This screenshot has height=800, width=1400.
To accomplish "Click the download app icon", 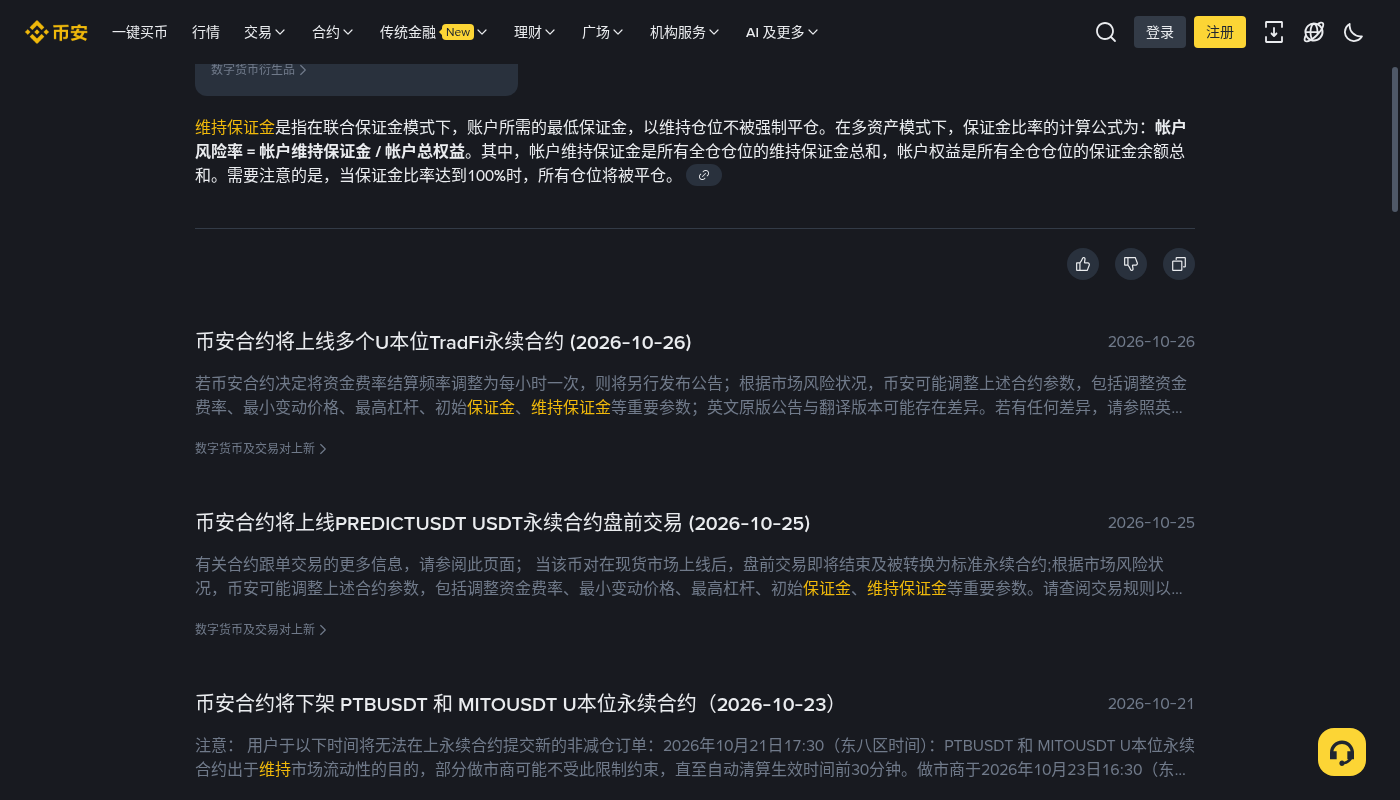I will (x=1274, y=32).
